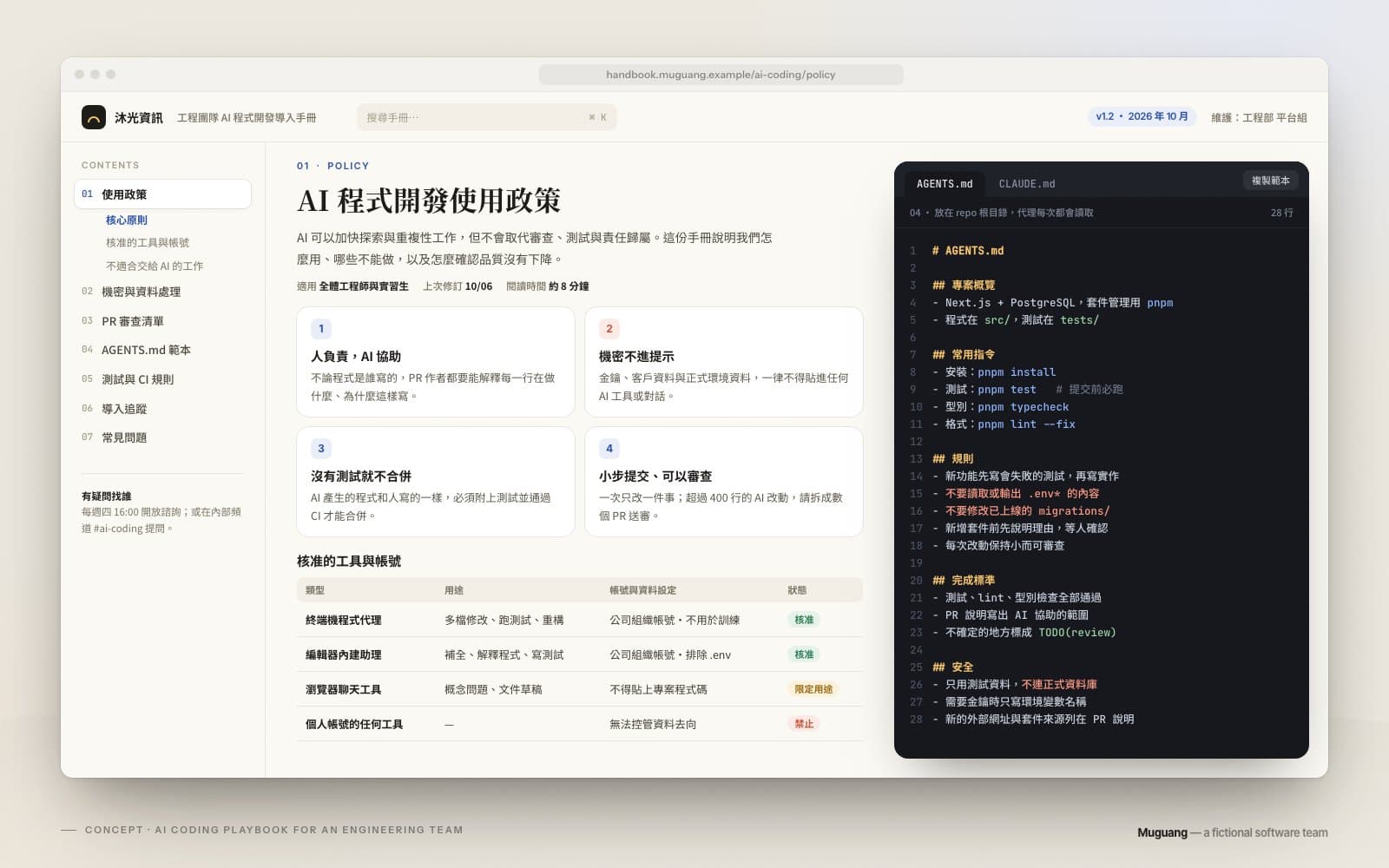Open 使用政策 in the contents sidebar
The height and width of the screenshot is (868, 1389).
click(163, 194)
